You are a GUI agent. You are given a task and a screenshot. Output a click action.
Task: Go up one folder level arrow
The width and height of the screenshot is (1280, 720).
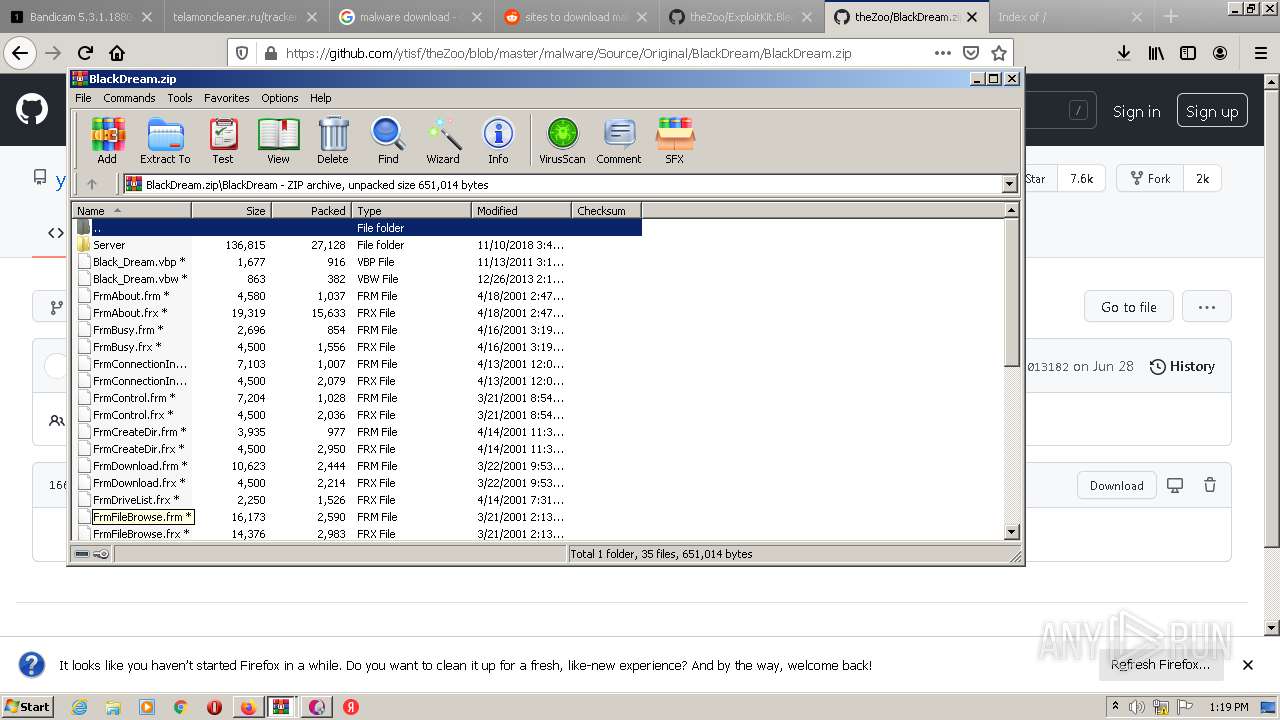(92, 184)
